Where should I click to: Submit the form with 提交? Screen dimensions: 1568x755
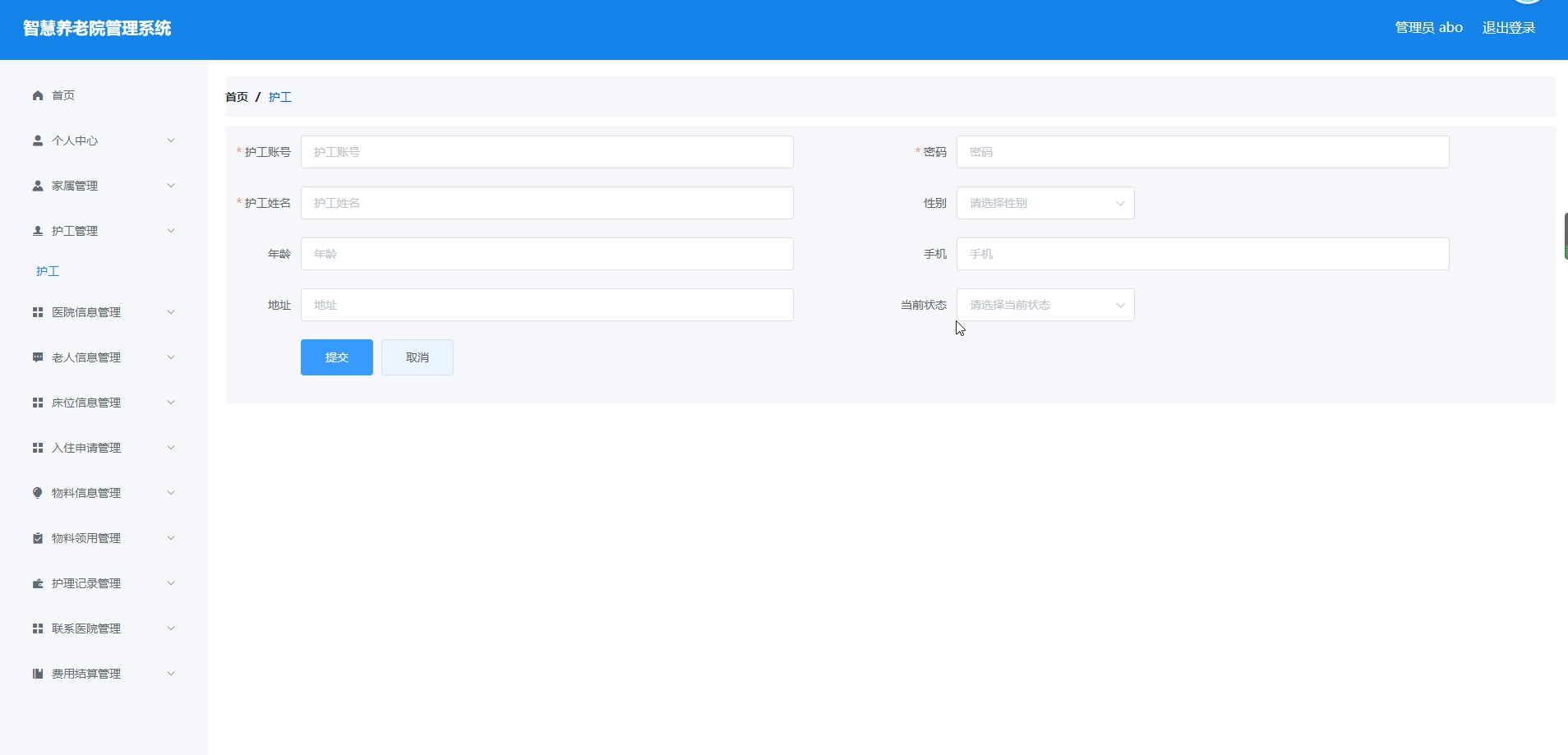(337, 357)
